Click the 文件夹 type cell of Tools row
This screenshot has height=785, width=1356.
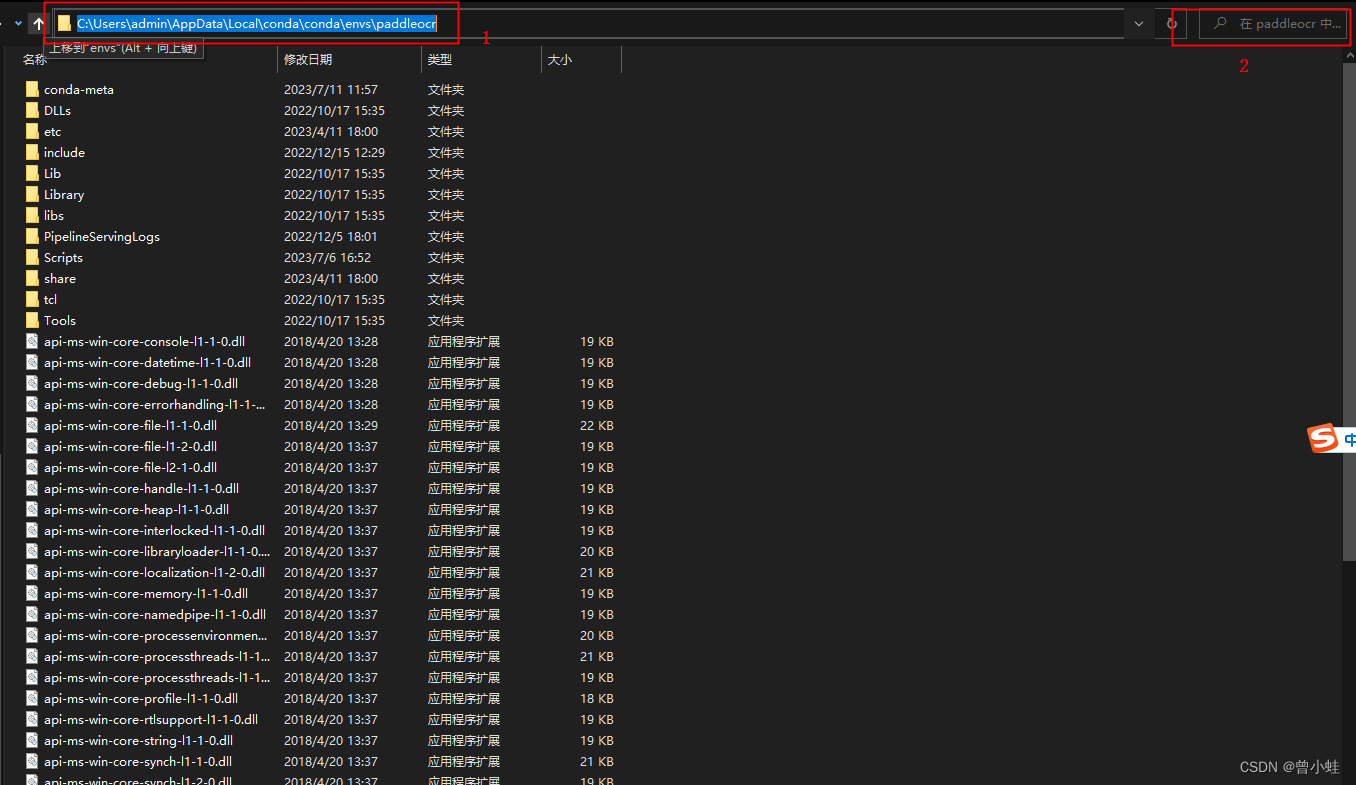pos(446,321)
